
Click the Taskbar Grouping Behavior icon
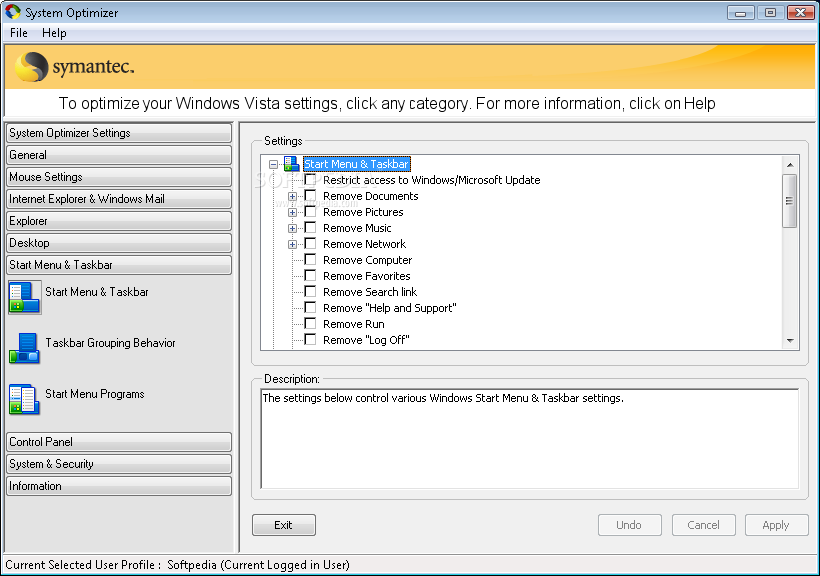point(25,348)
